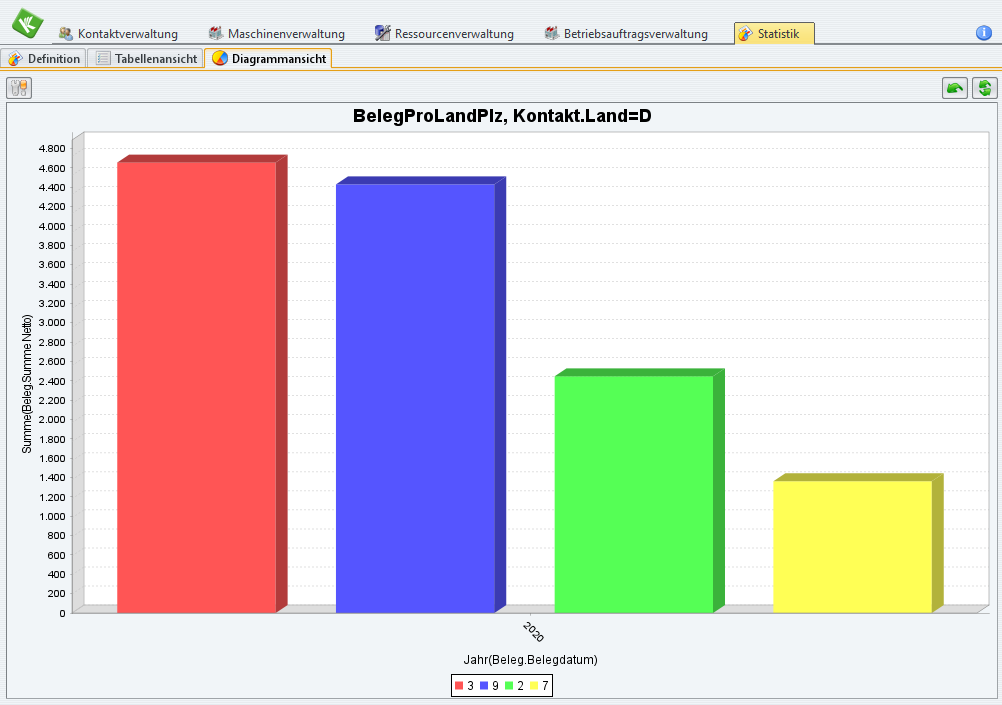Click the Tabellenansicht table icon

pos(103,58)
